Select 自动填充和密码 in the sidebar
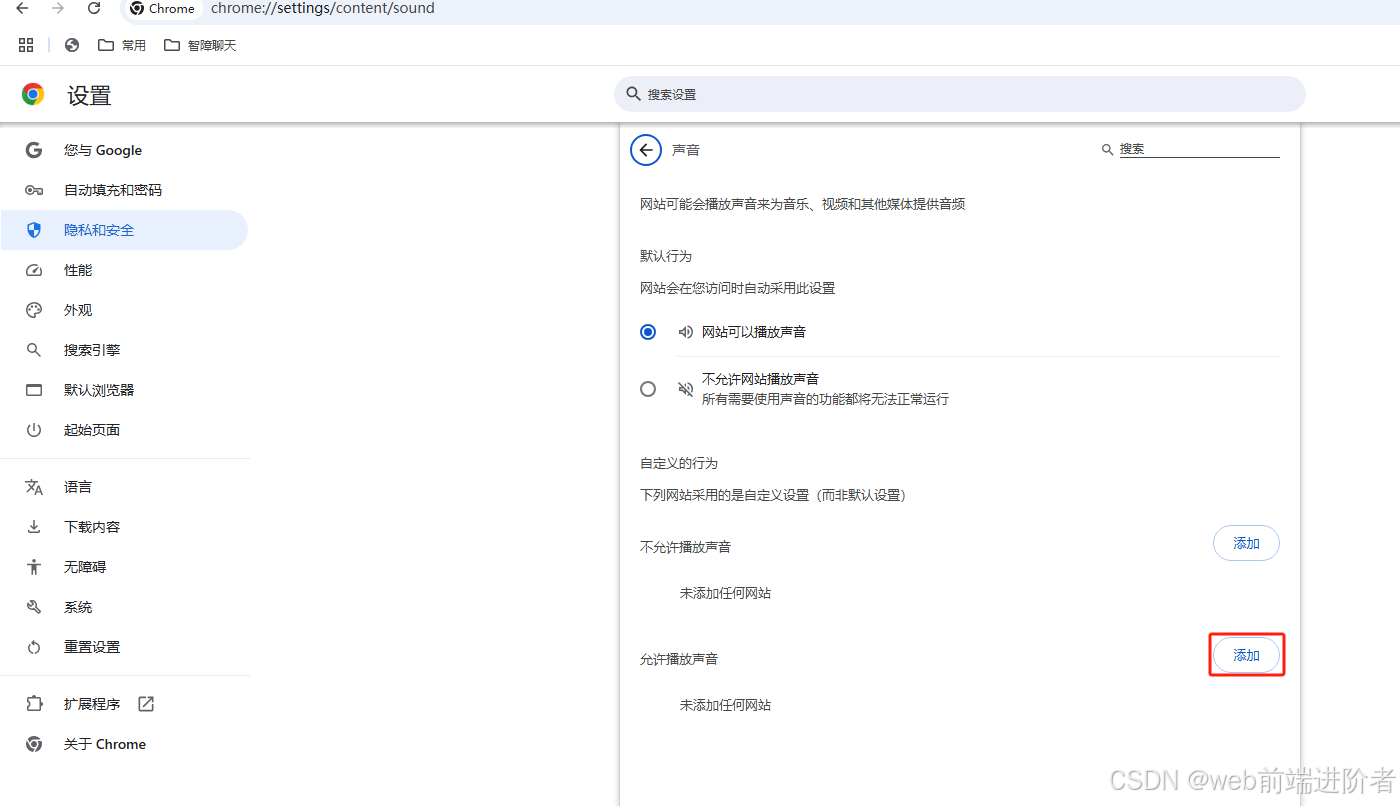The width and height of the screenshot is (1400, 806). tap(113, 189)
